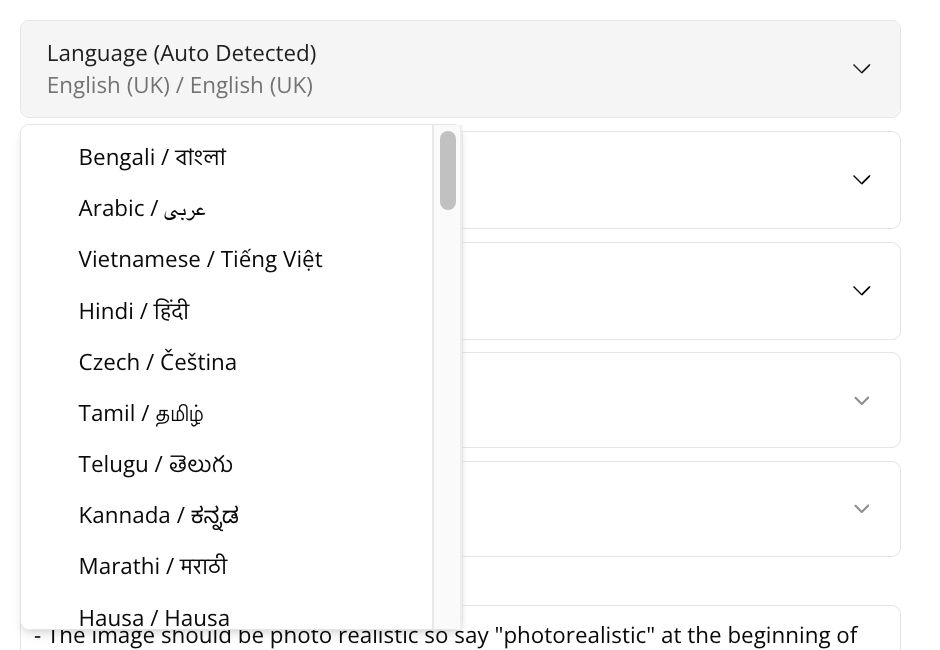Select Marathi language option
940x650 pixels.
pyautogui.click(x=152, y=566)
